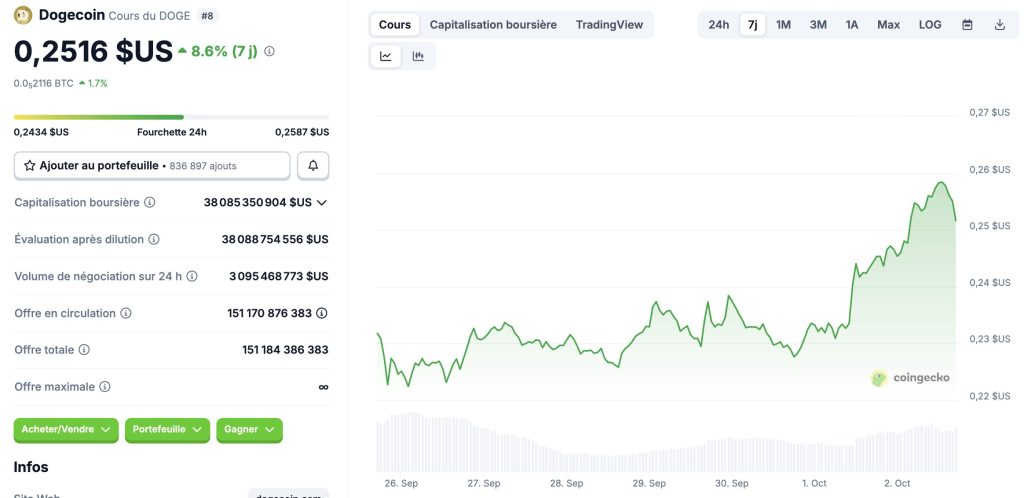Click info icon beside Offre en circulation value
The height and width of the screenshot is (498, 1024).
click(x=322, y=313)
